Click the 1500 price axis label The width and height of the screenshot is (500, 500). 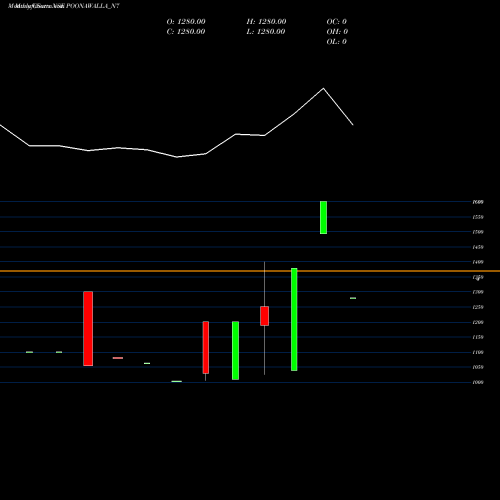tap(478, 232)
